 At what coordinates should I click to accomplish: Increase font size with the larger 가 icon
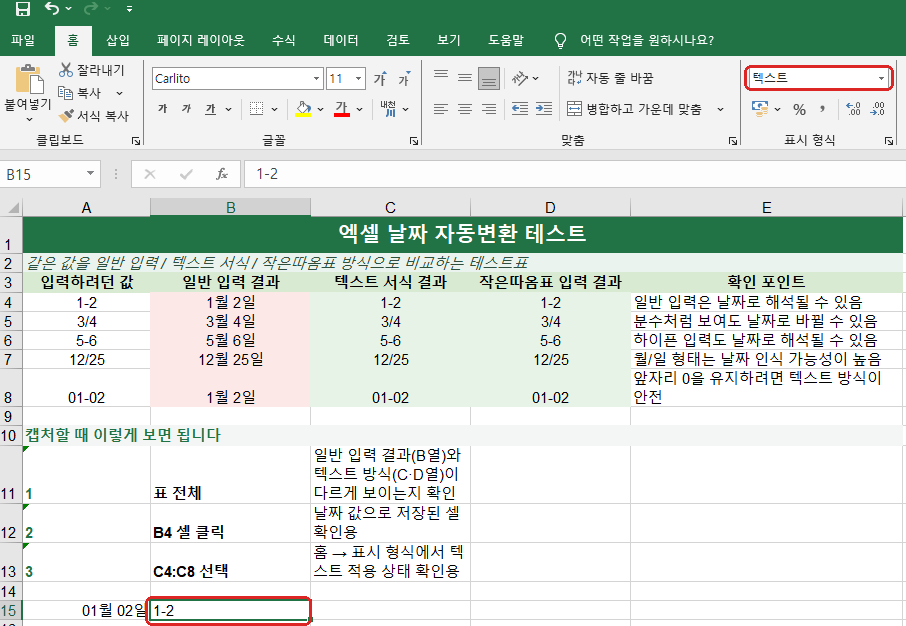[380, 79]
